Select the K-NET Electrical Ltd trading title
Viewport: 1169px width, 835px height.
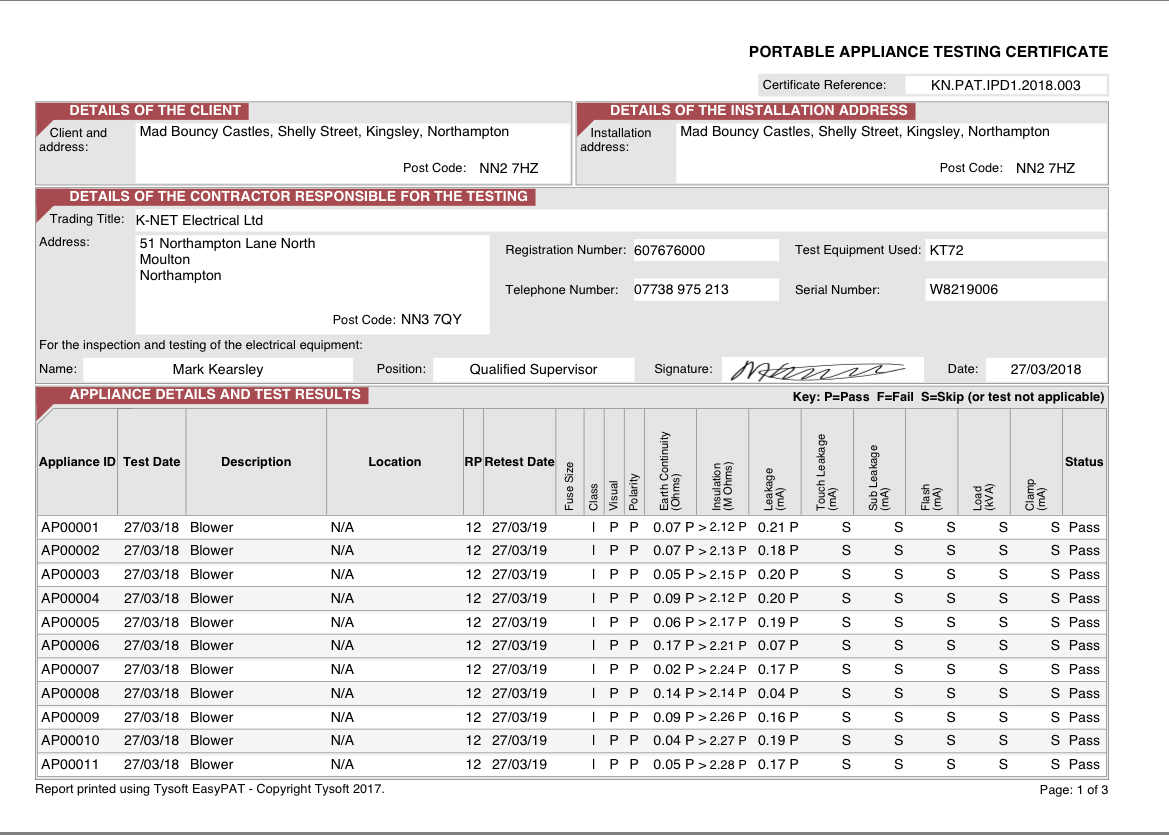(200, 220)
